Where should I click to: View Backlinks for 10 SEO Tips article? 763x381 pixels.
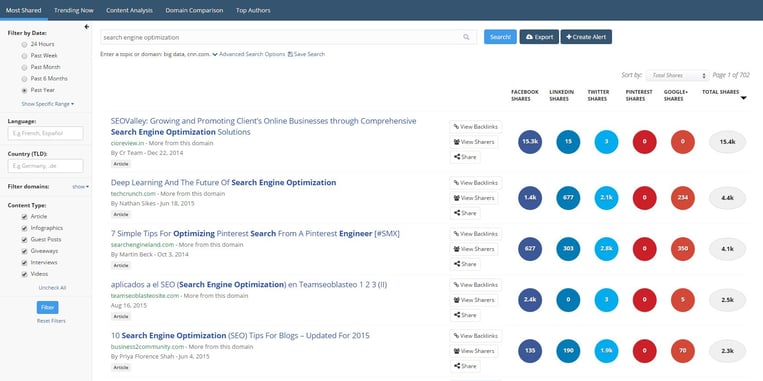pos(475,336)
